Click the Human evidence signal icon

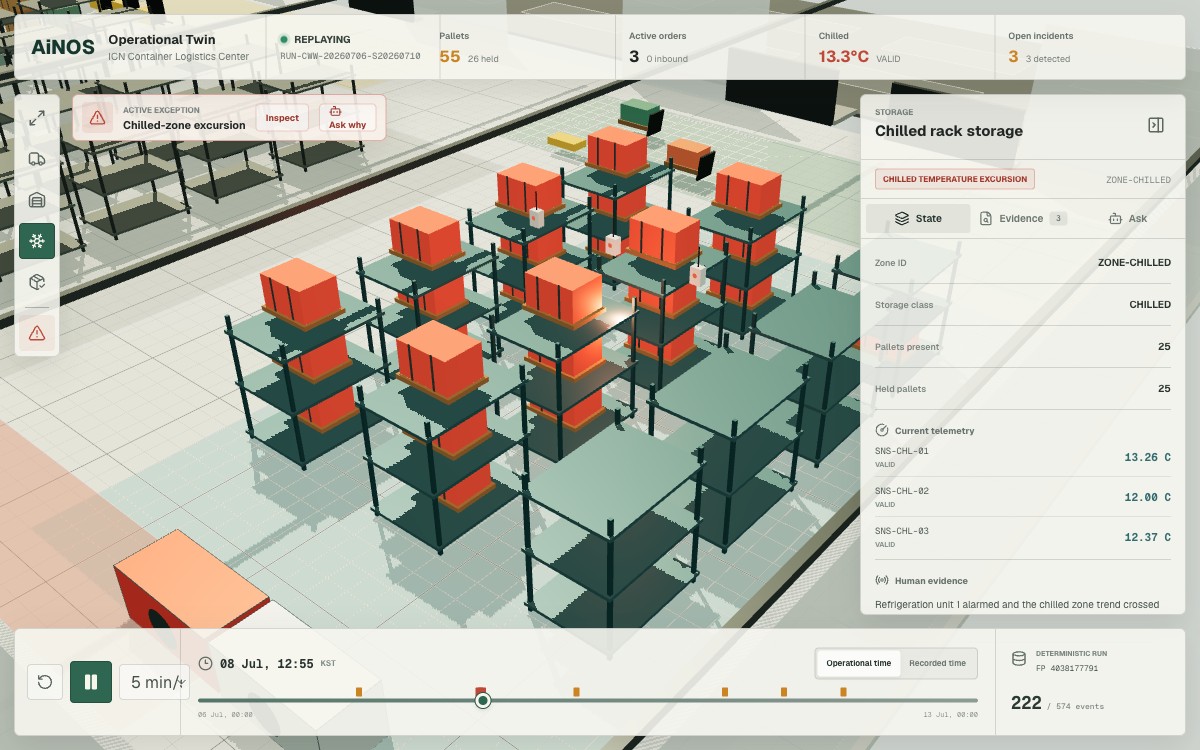tap(882, 580)
